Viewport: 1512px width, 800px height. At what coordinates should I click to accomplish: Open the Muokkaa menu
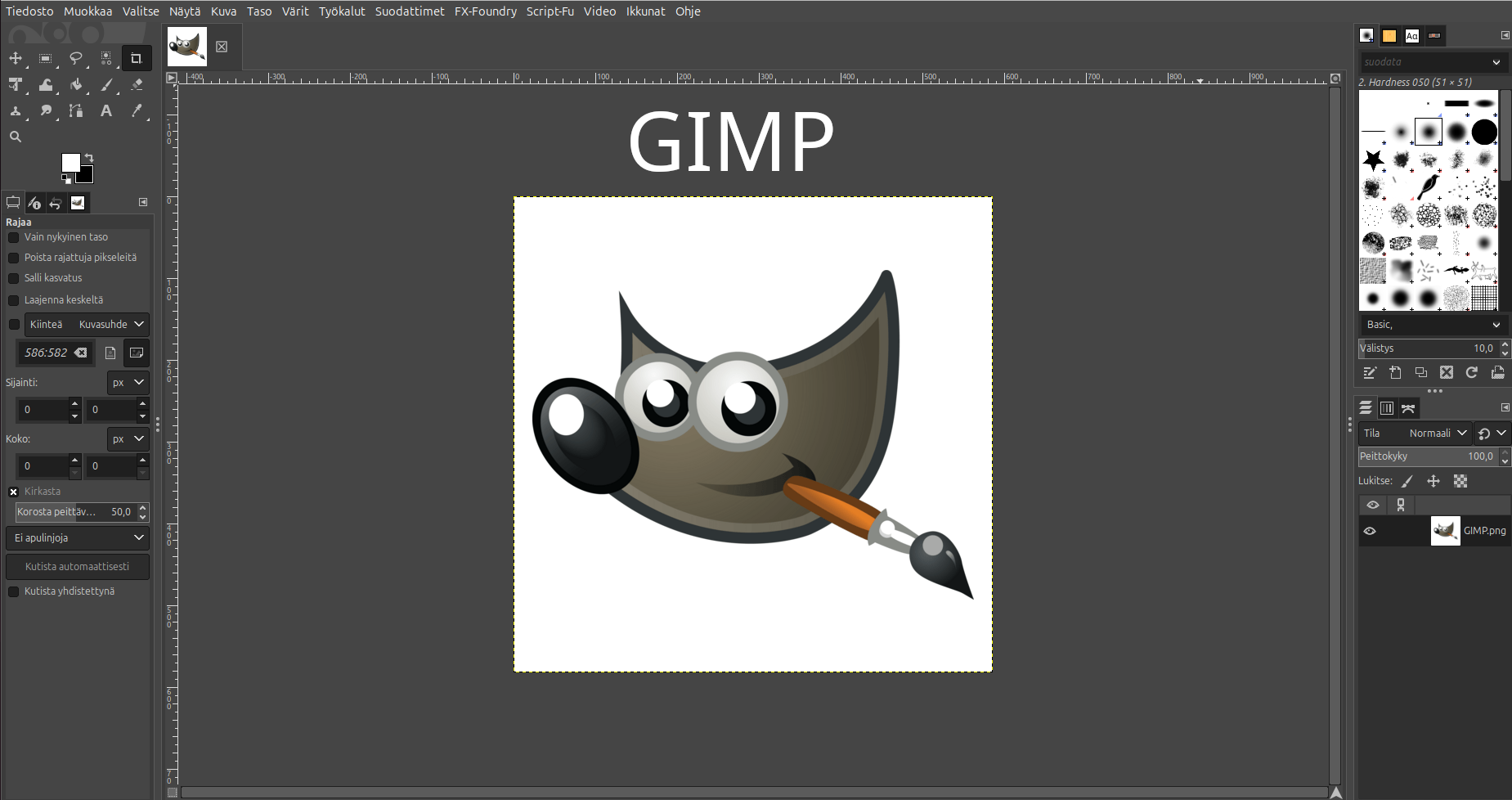pyautogui.click(x=88, y=11)
